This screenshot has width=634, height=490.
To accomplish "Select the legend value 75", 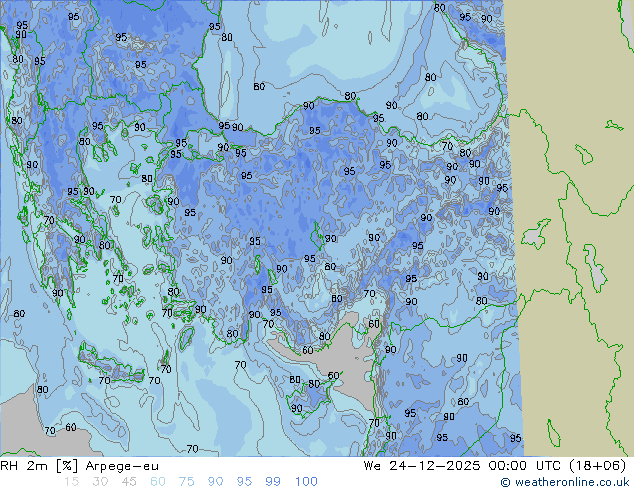I will (x=186, y=482).
